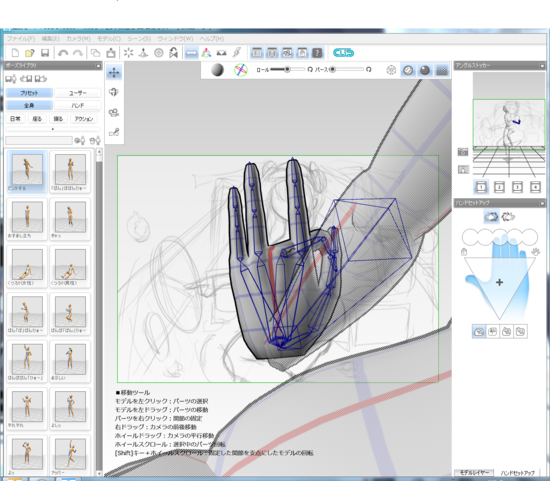Toggle the floor grid display icon
The width and height of the screenshot is (550, 481).
click(222, 53)
